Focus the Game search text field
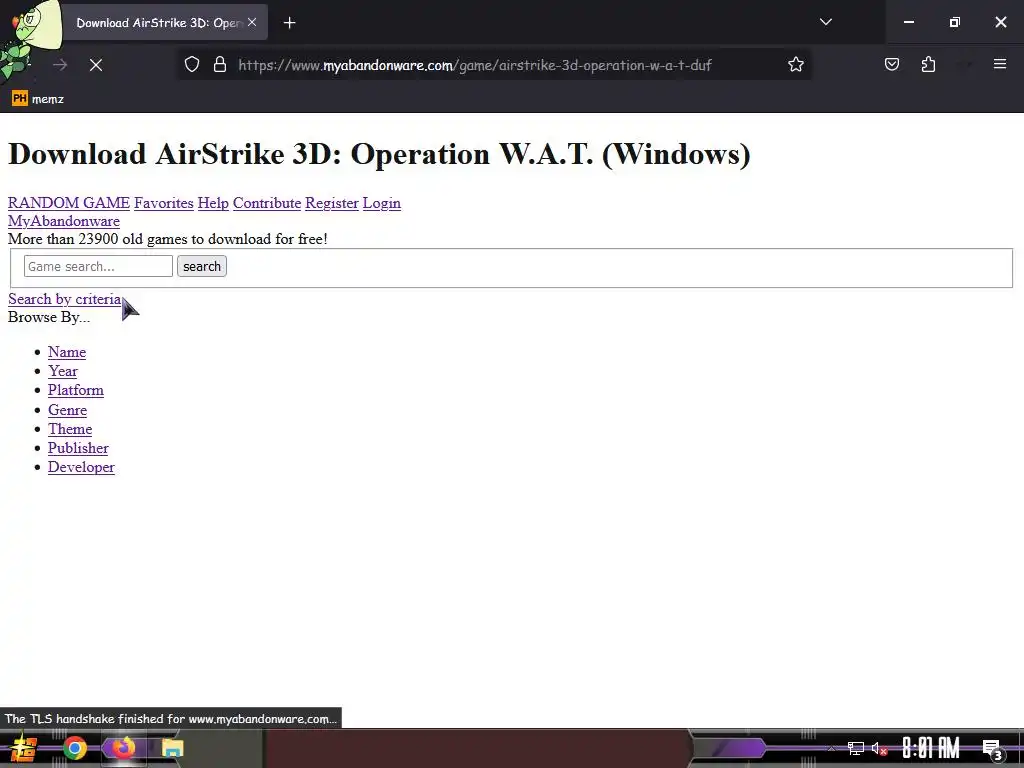1024x768 pixels. coord(98,266)
